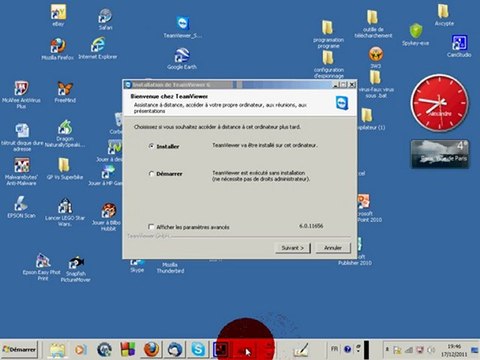The height and width of the screenshot is (360, 480).
Task: Open the Démarrer start menu
Action: point(19,349)
